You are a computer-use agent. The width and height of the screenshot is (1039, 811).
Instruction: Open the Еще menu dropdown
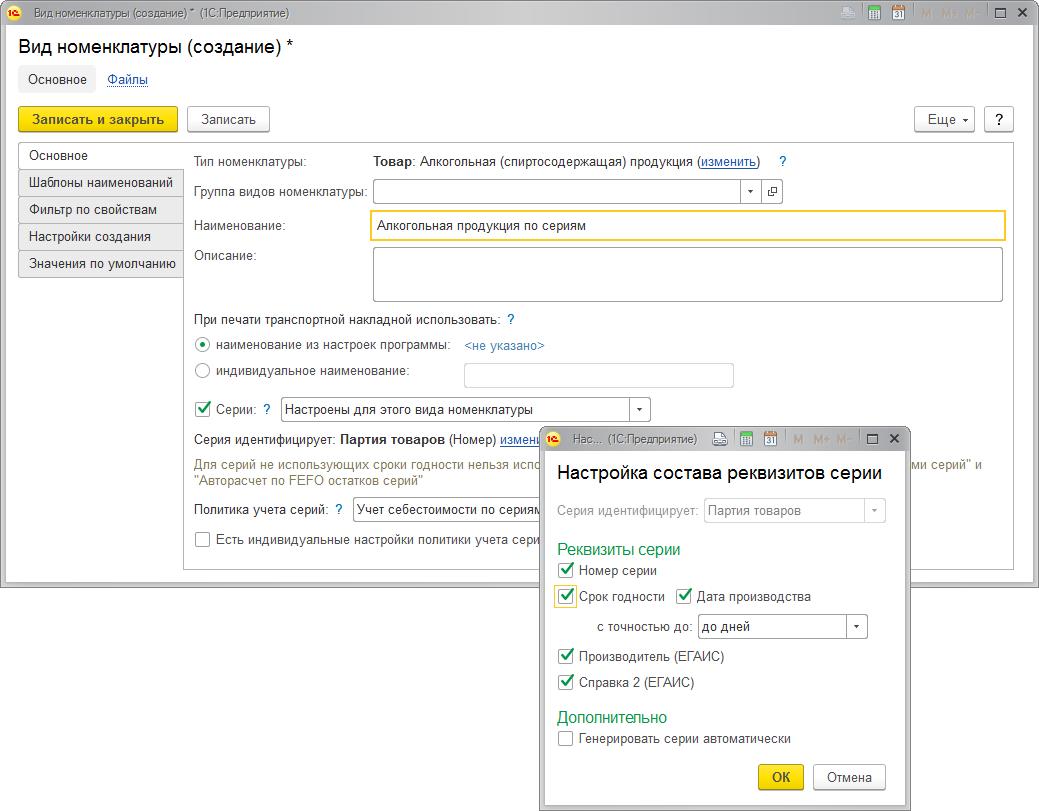pyautogui.click(x=944, y=119)
